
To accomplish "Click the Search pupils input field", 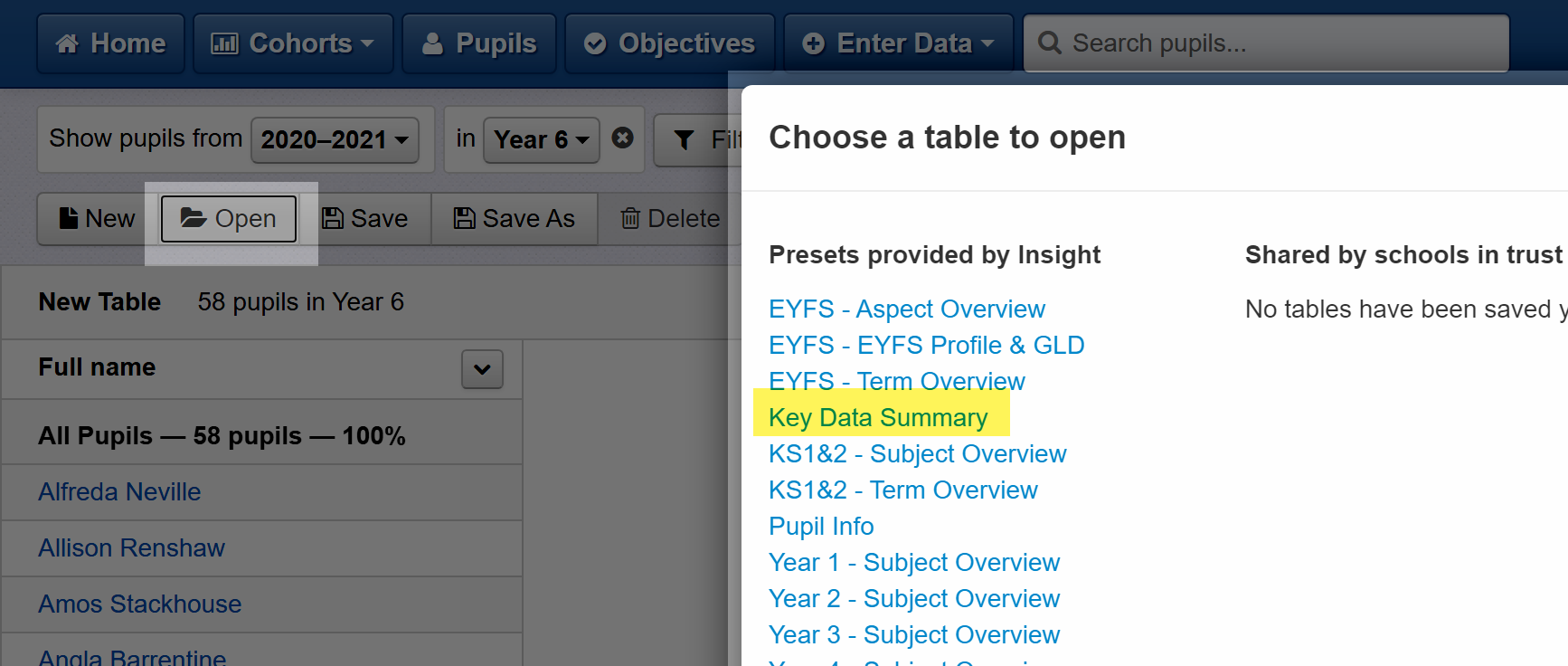I will point(1266,43).
